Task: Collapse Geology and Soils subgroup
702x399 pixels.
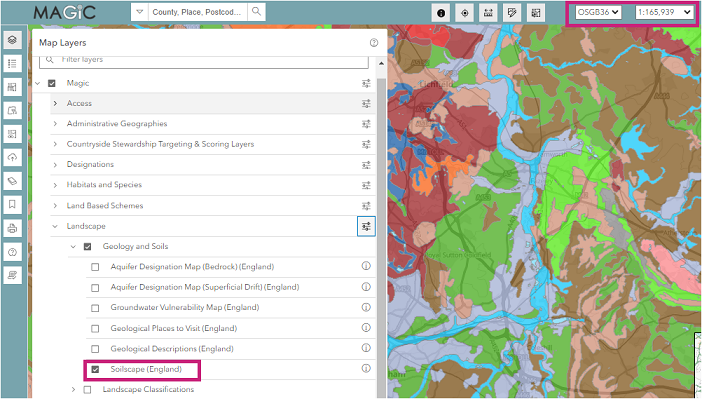Action: tap(73, 246)
